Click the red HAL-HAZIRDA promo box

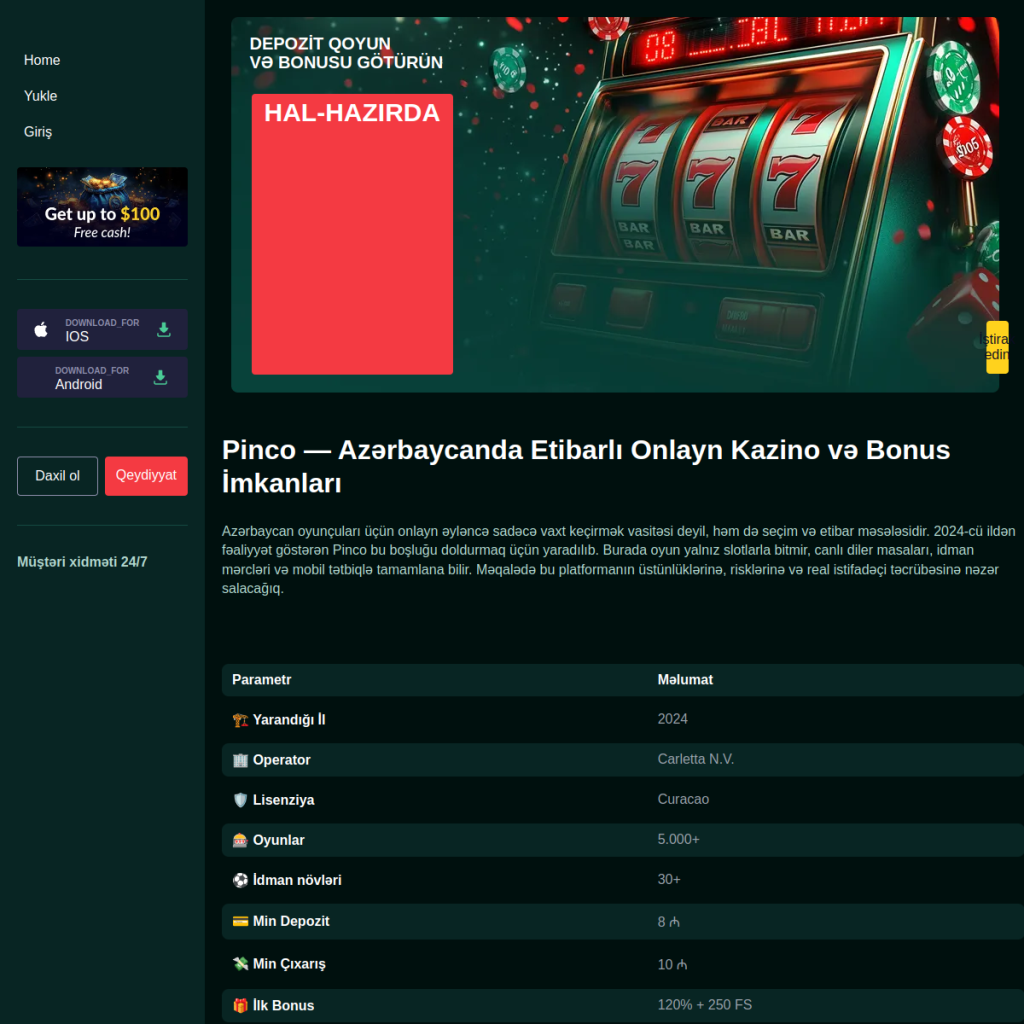(x=352, y=234)
